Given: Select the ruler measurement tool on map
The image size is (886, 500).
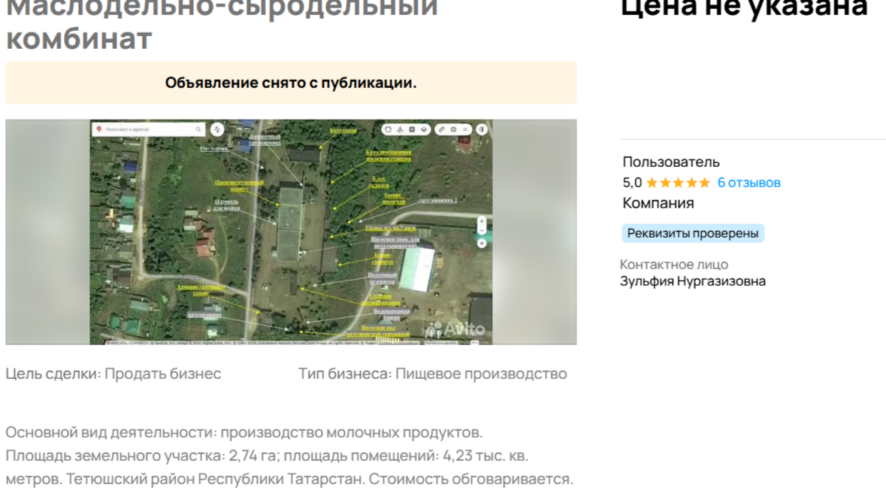Looking at the screenshot, I should (x=442, y=129).
